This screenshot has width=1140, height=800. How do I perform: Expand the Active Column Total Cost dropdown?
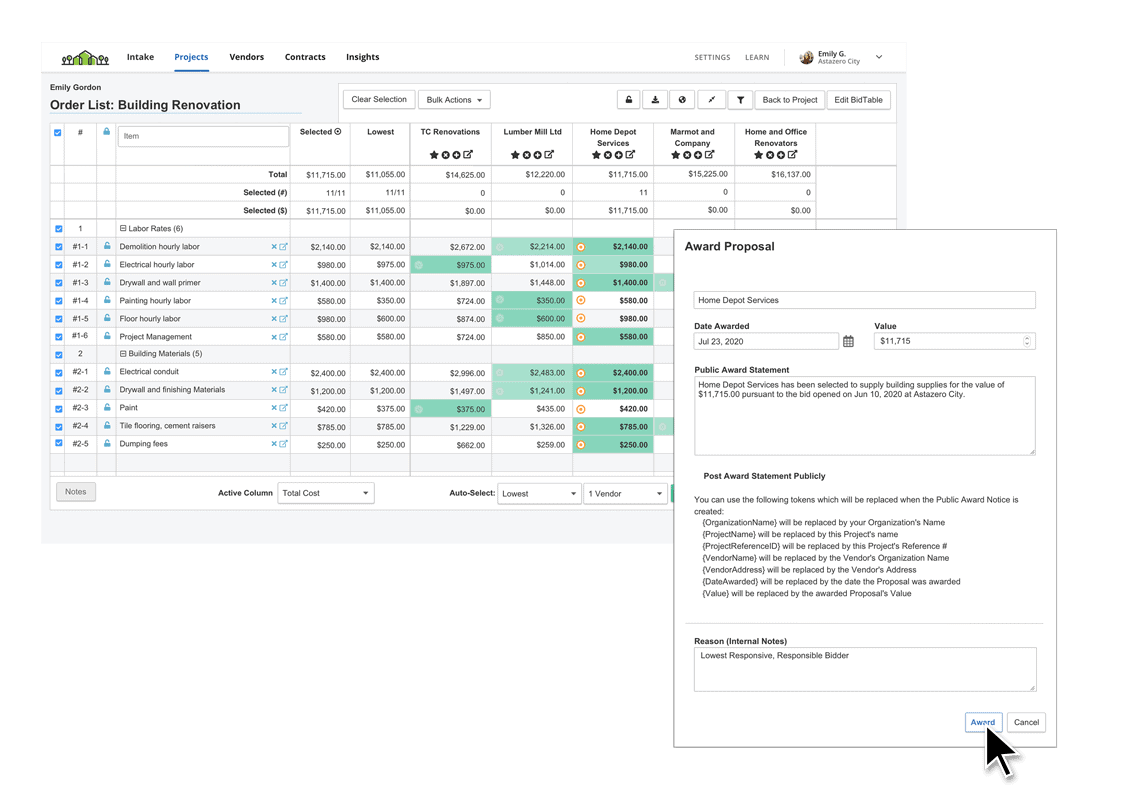tap(326, 493)
